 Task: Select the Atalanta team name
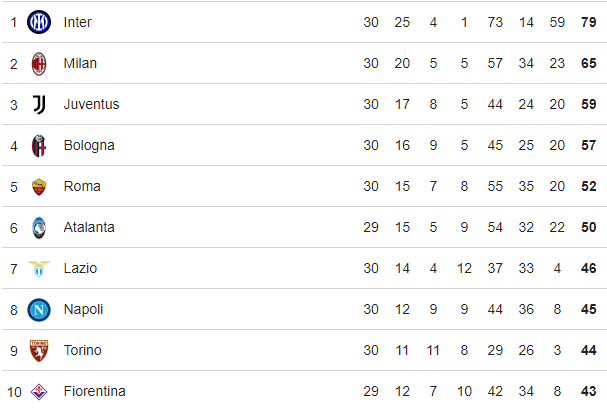coord(89,227)
